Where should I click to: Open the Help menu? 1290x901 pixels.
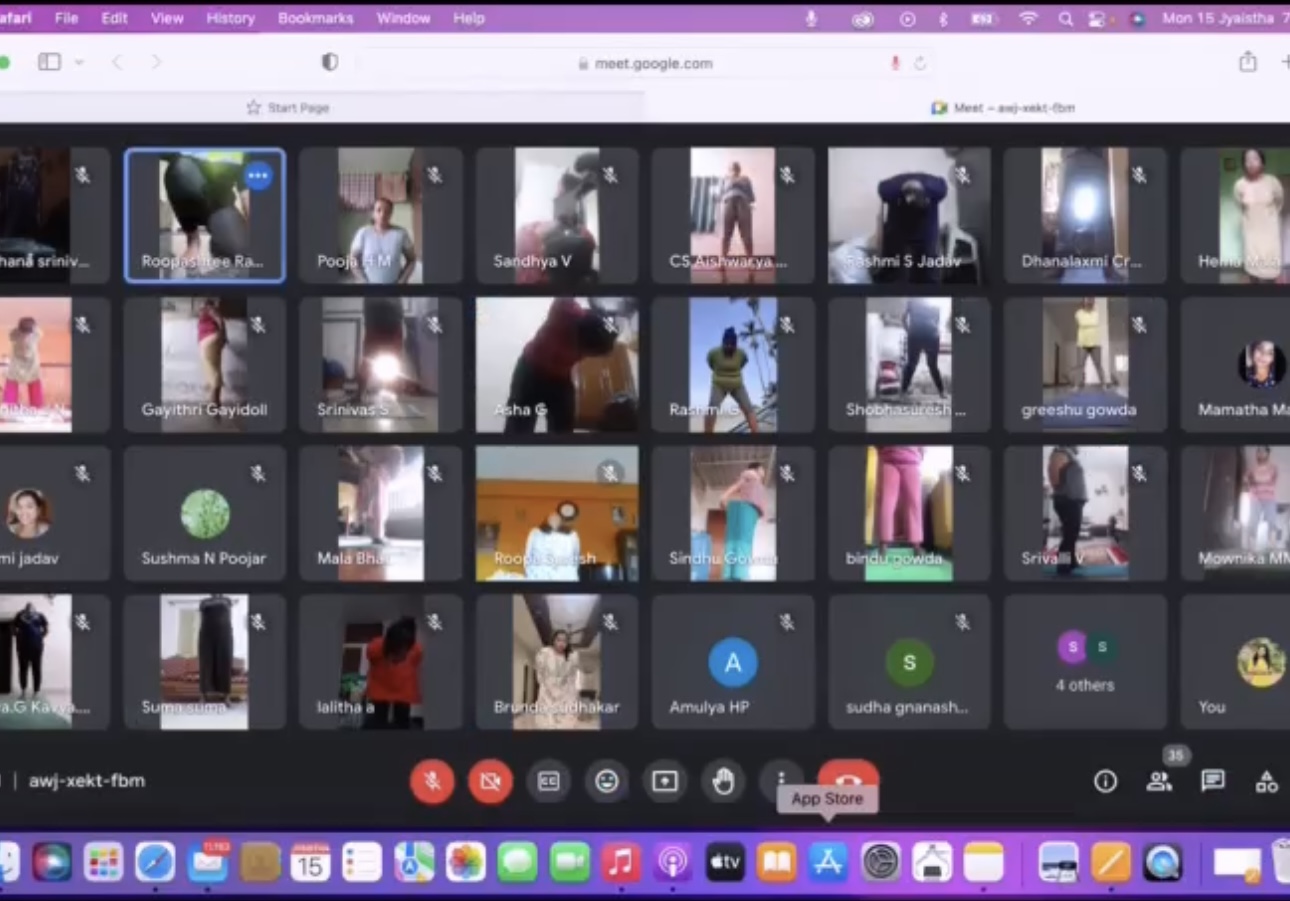point(469,18)
